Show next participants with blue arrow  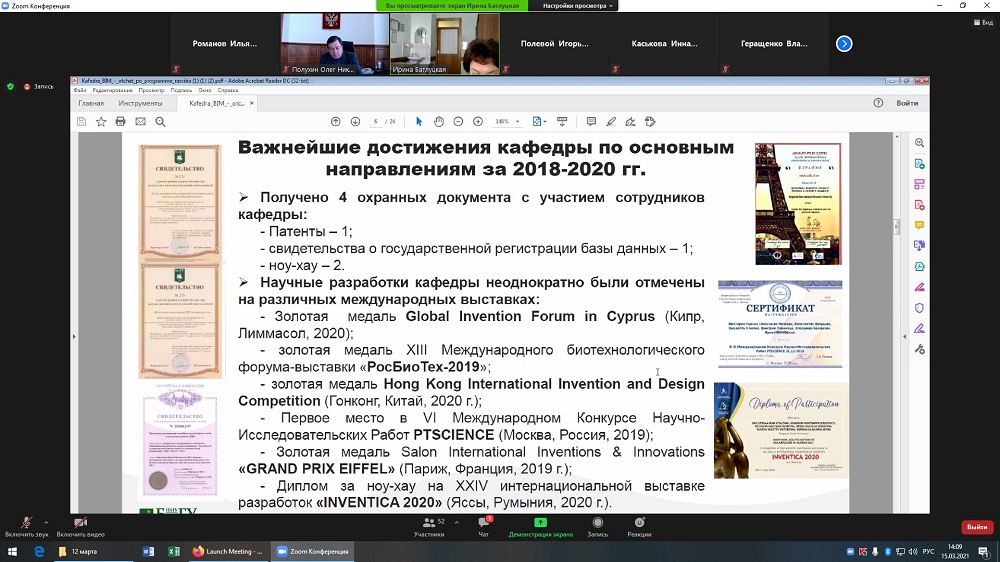tap(844, 43)
